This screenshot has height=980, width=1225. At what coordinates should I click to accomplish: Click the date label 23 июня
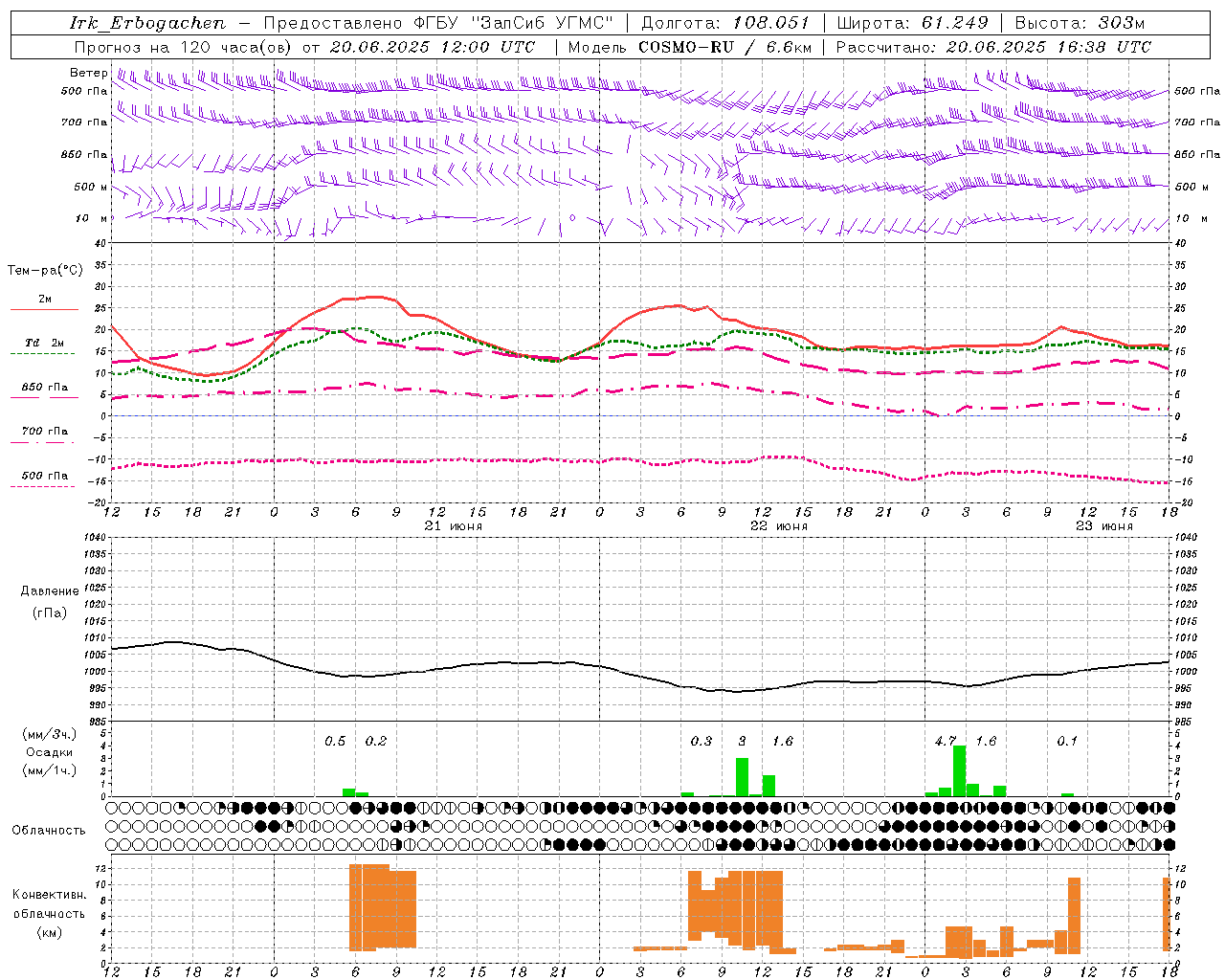point(1104,526)
